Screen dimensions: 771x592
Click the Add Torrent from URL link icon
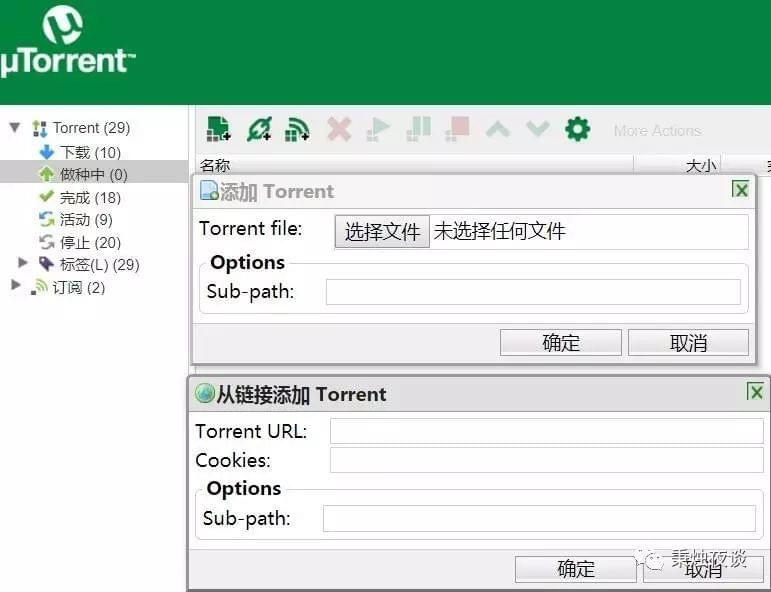click(259, 129)
